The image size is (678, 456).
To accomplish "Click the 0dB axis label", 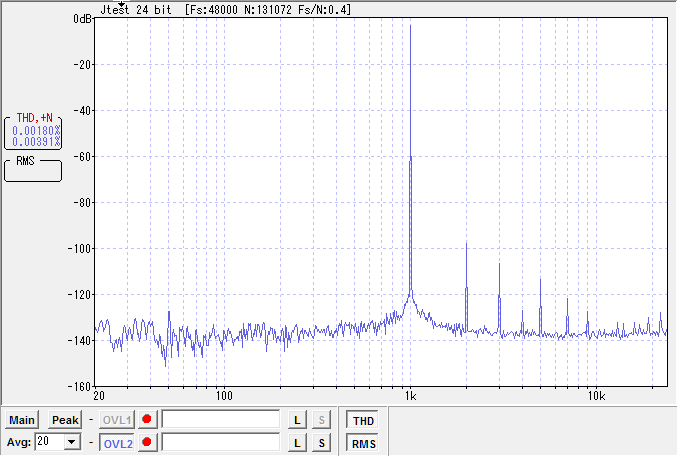I will click(x=82, y=19).
